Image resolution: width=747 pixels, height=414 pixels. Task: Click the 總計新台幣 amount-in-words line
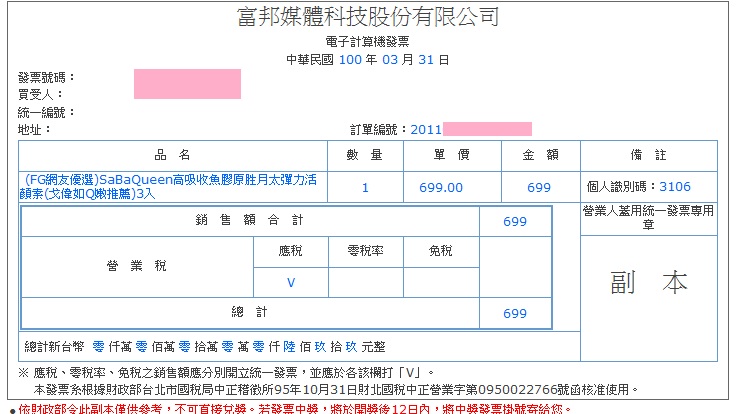click(x=205, y=347)
